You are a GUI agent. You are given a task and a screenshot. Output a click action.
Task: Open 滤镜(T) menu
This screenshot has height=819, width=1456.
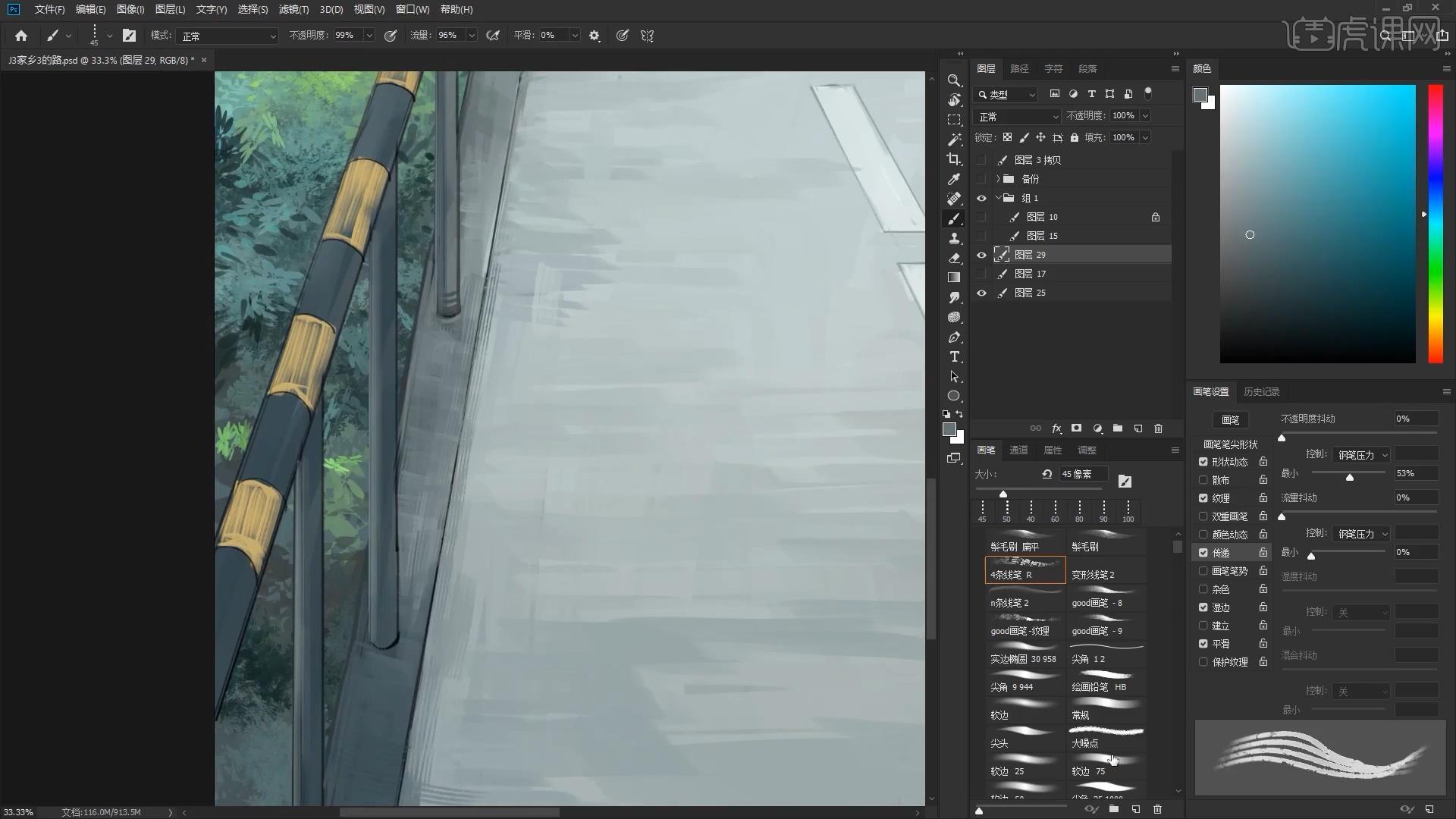pyautogui.click(x=293, y=9)
